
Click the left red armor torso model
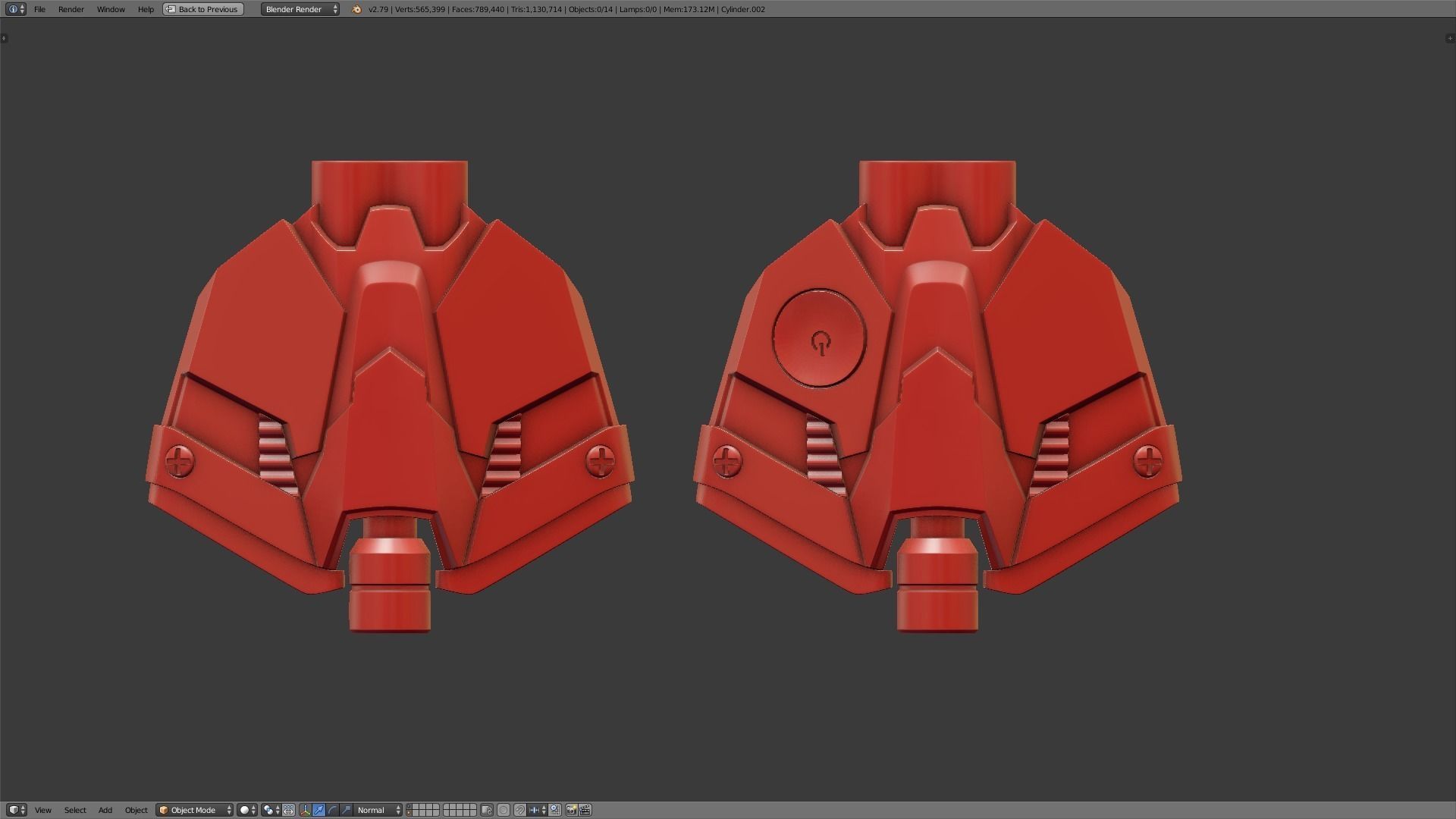pos(390,396)
